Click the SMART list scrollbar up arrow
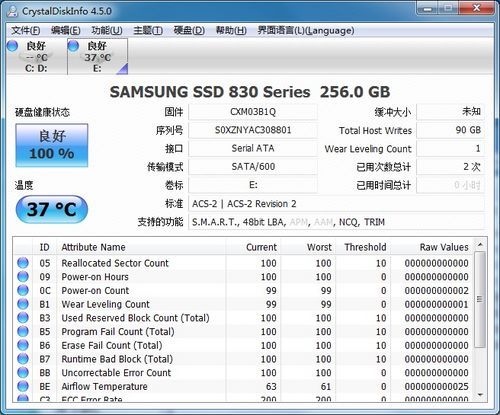This screenshot has height=415, width=500. pyautogui.click(x=480, y=245)
